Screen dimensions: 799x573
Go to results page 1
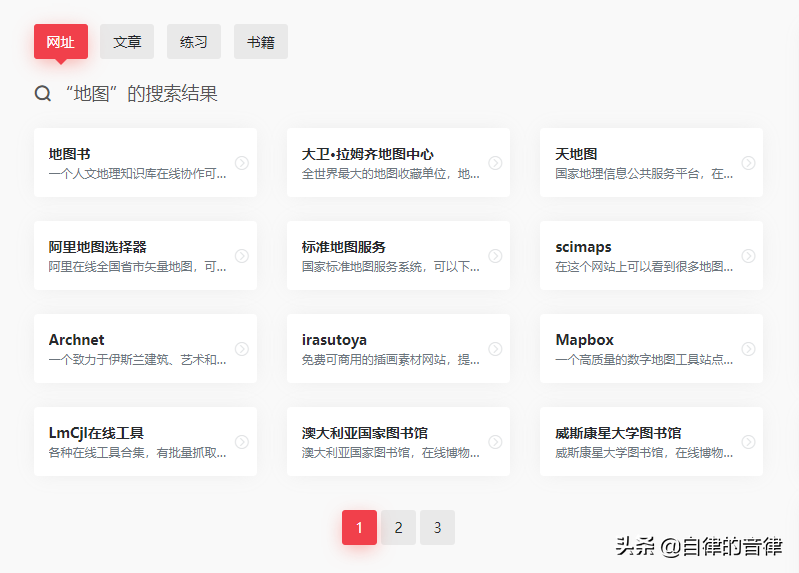coord(359,528)
